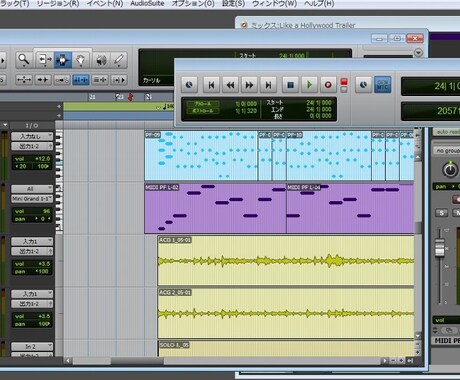Screen dimensions: 460x380
Task: Click Go to End in the Transport window
Action: point(268,85)
